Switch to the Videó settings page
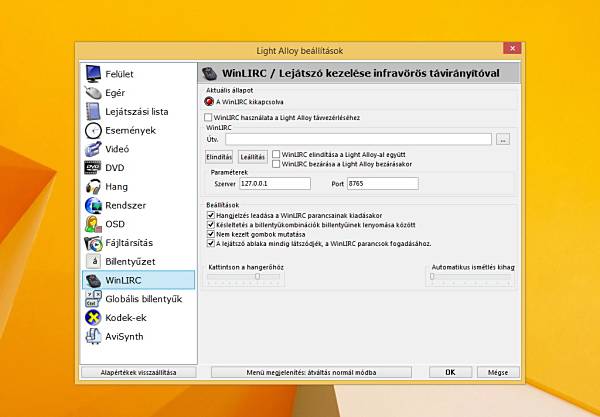Screen dimensions: 600x417 (x=138, y=149)
